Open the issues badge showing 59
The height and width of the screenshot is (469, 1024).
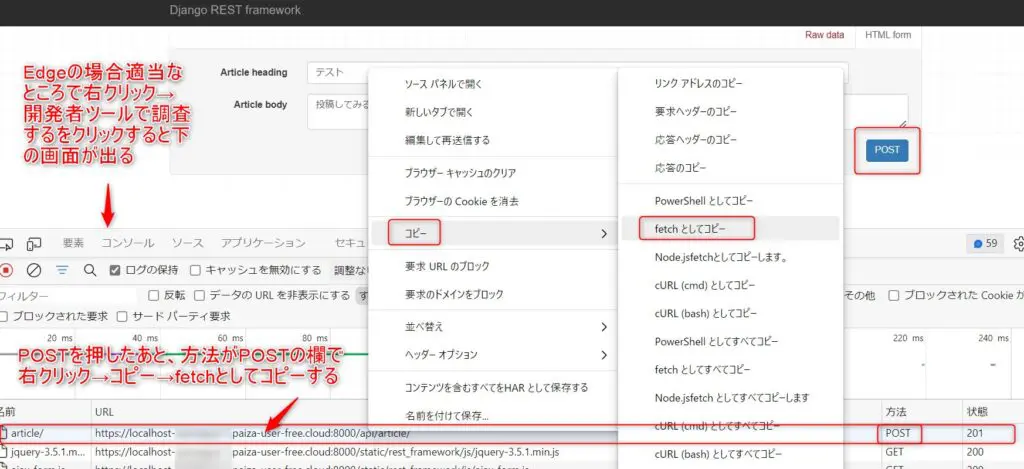coord(985,244)
